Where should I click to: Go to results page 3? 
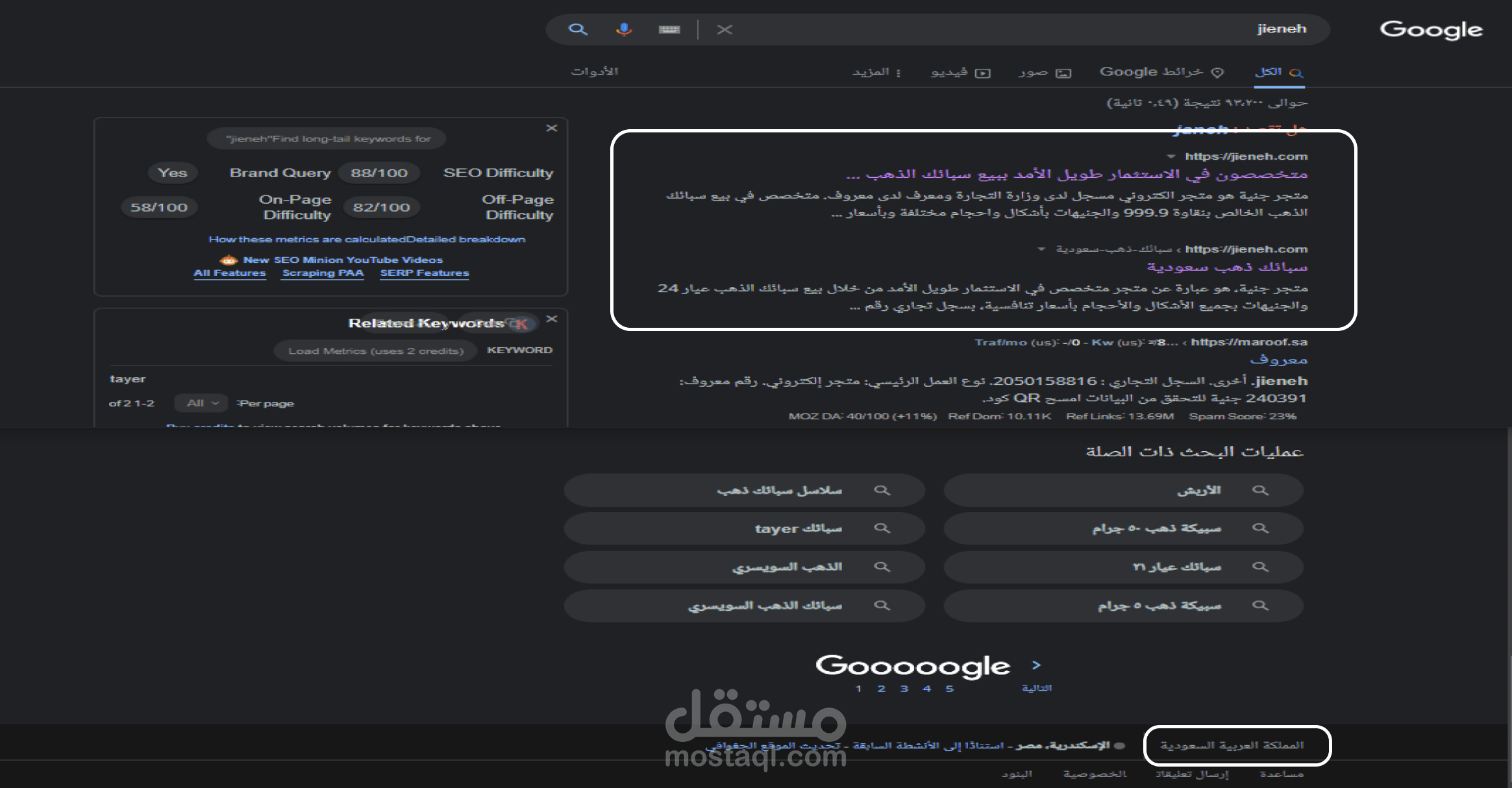tap(904, 689)
